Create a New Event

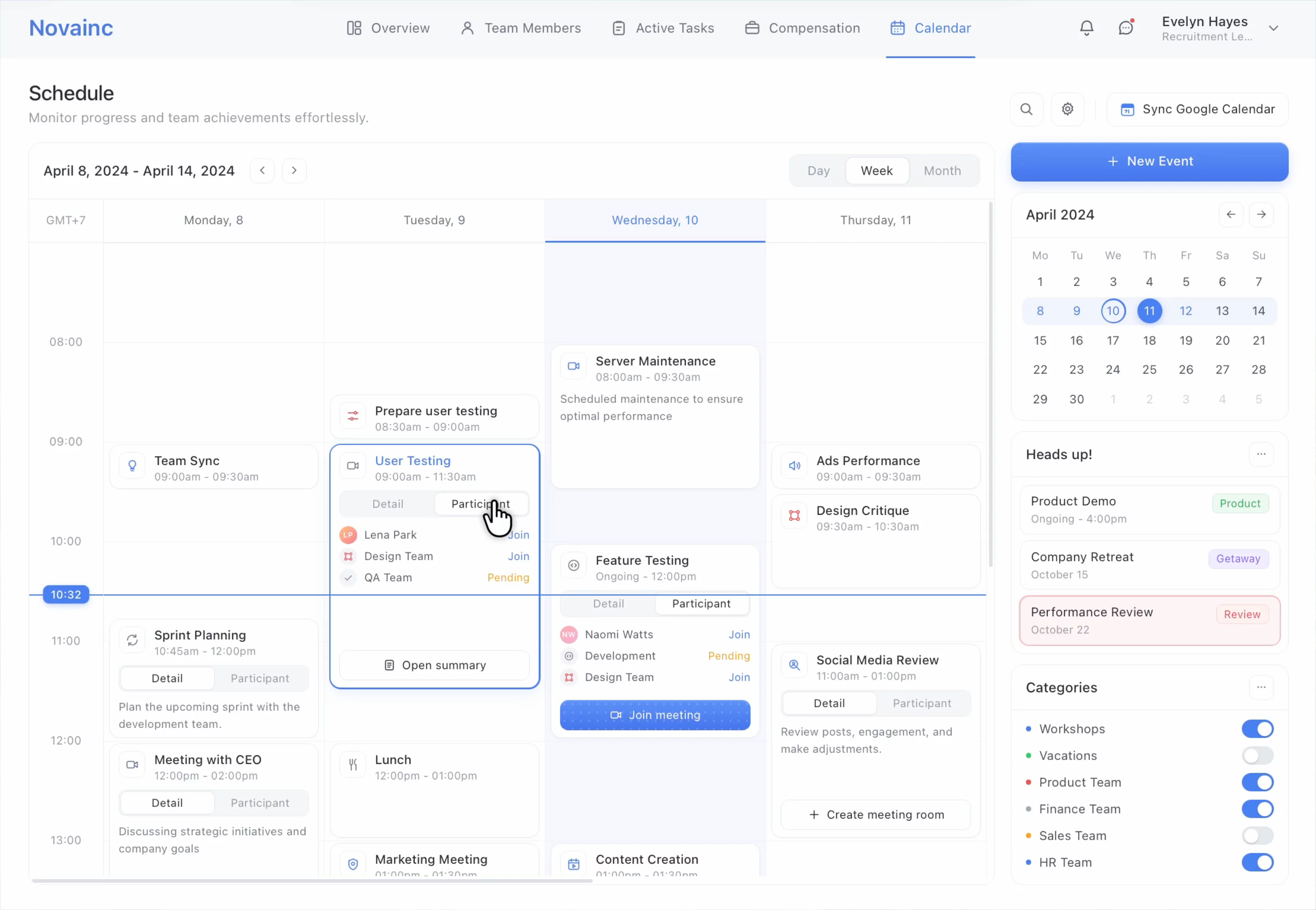[1149, 161]
